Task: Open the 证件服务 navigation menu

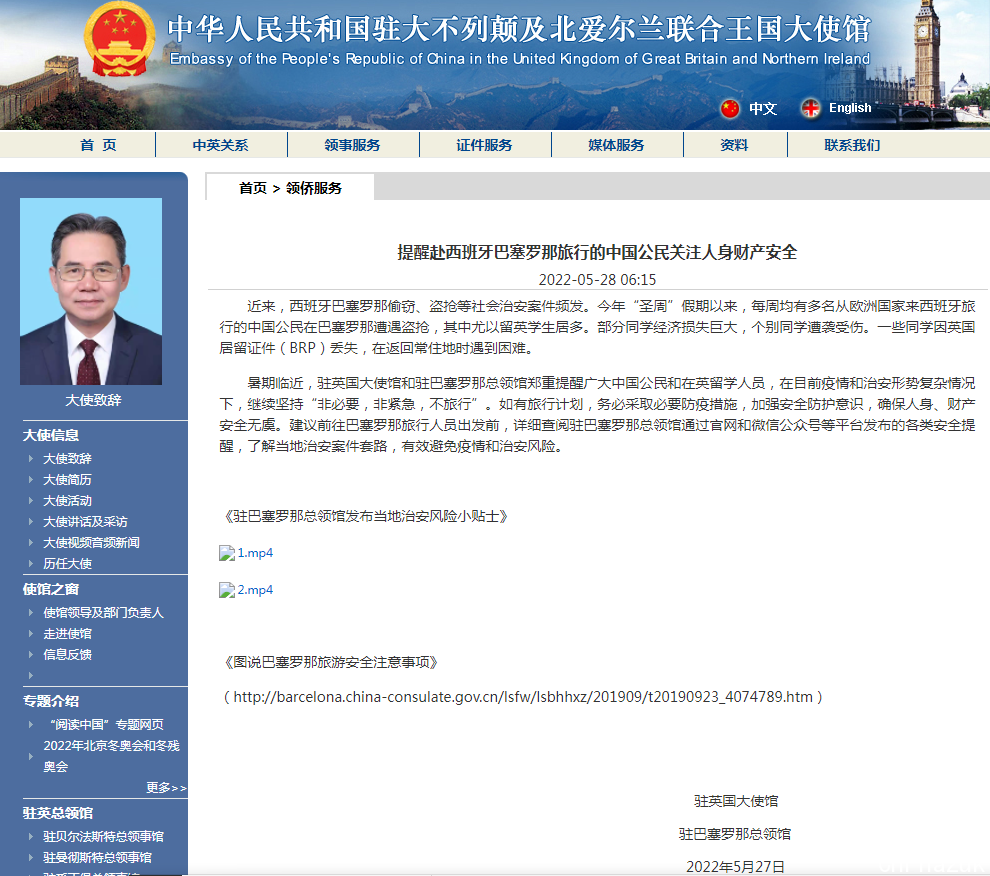Action: [484, 145]
